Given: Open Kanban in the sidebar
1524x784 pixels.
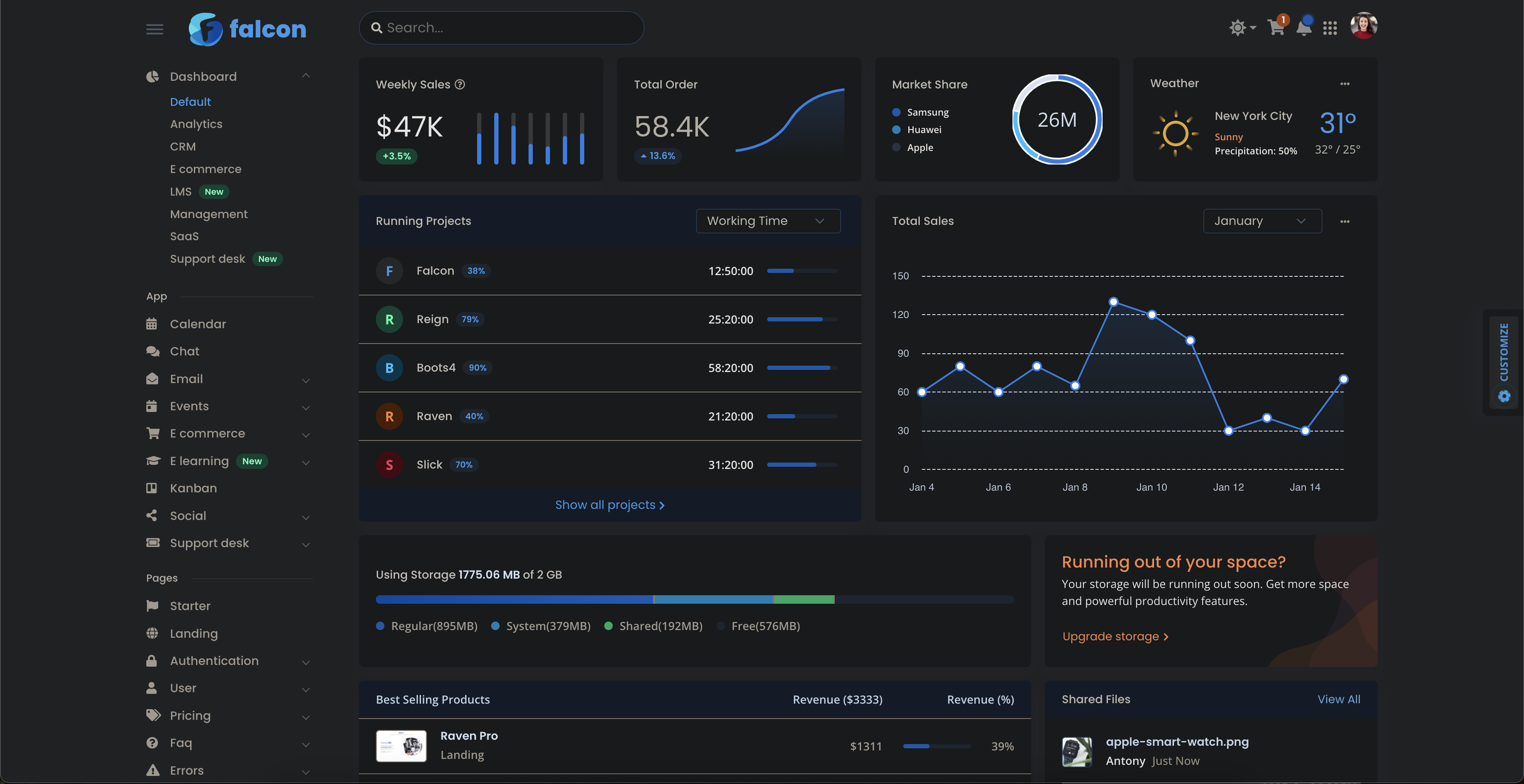Looking at the screenshot, I should point(193,488).
